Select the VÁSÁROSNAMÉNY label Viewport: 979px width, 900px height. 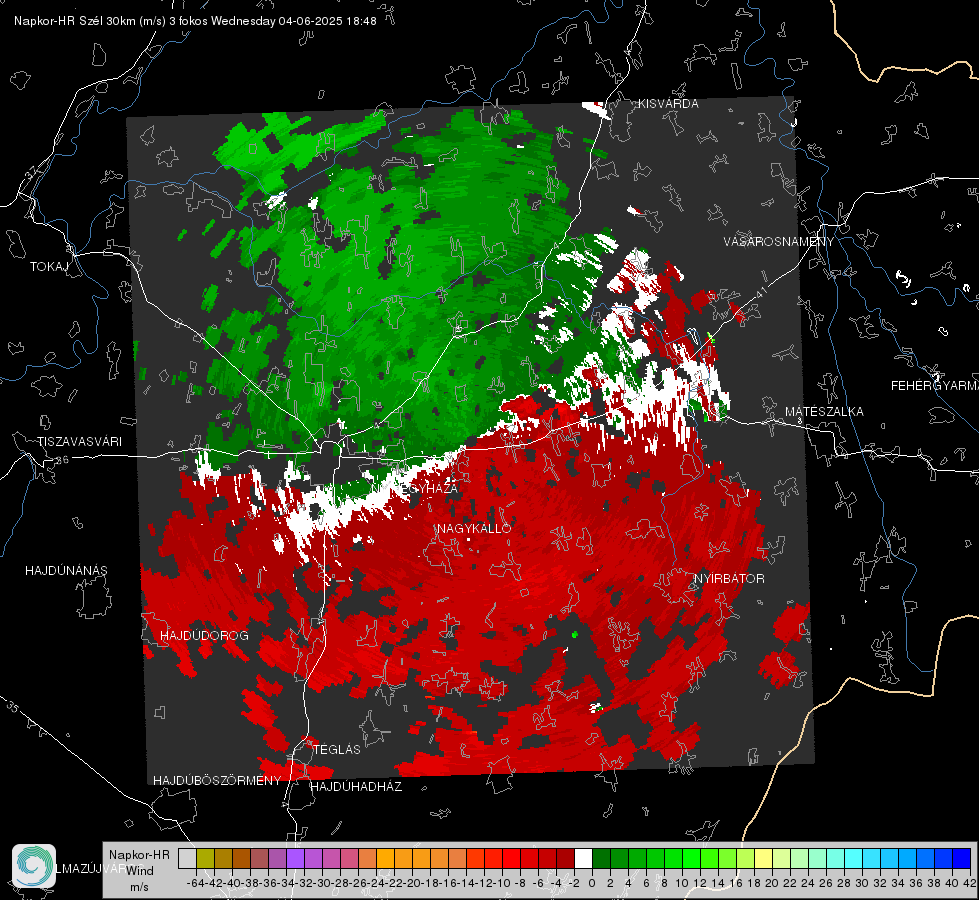779,242
